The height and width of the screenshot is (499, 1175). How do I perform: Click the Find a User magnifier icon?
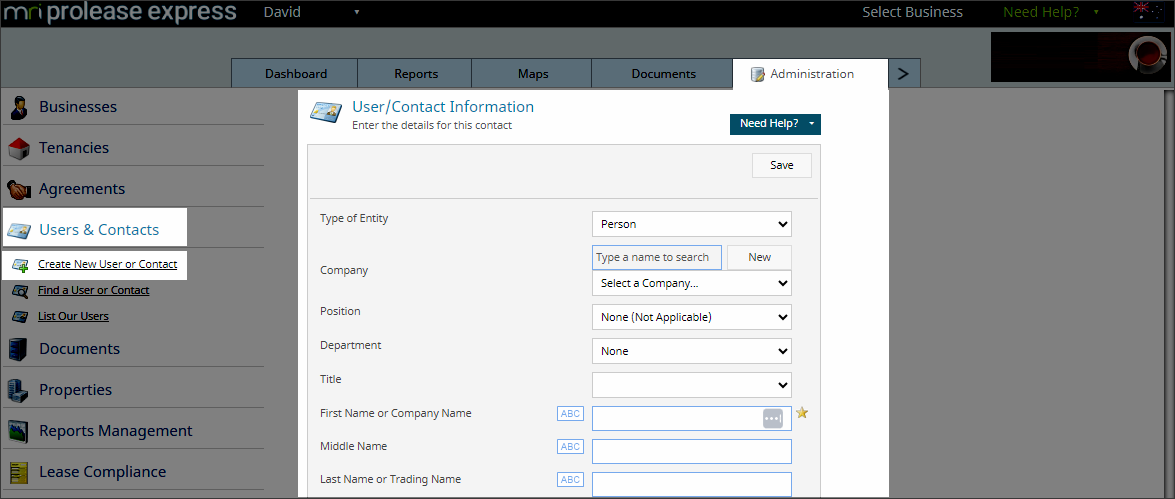(x=20, y=291)
